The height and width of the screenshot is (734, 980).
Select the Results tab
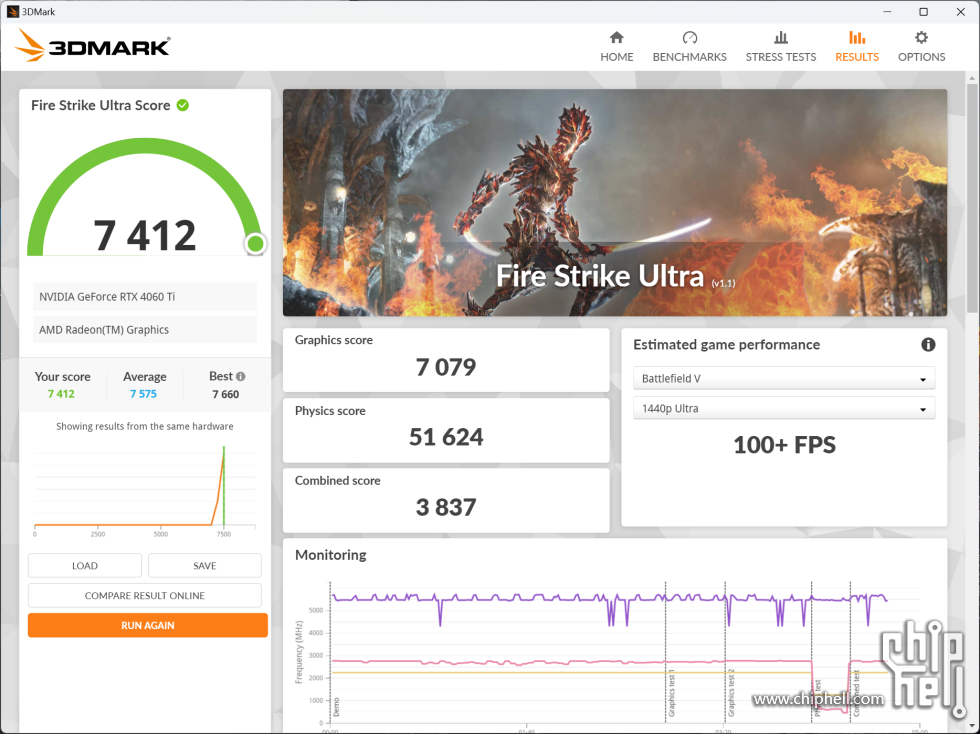[x=857, y=47]
